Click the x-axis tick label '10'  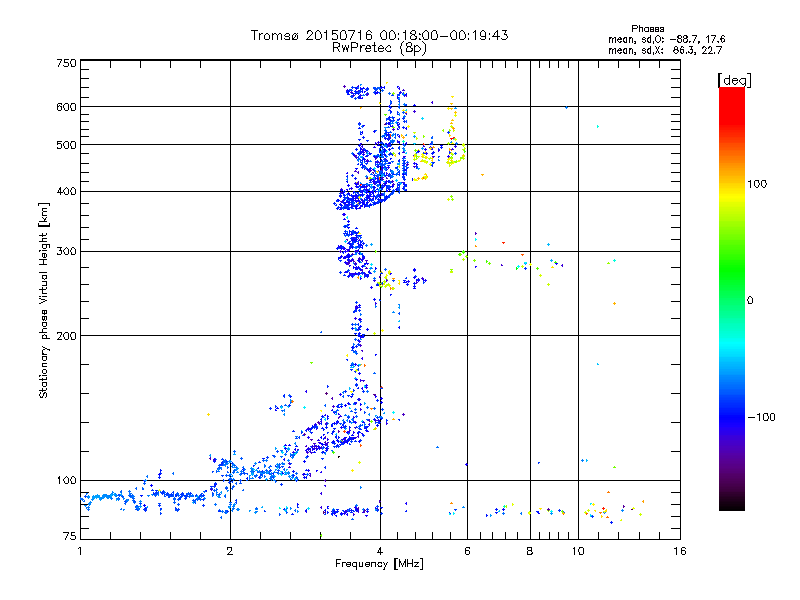click(x=578, y=551)
